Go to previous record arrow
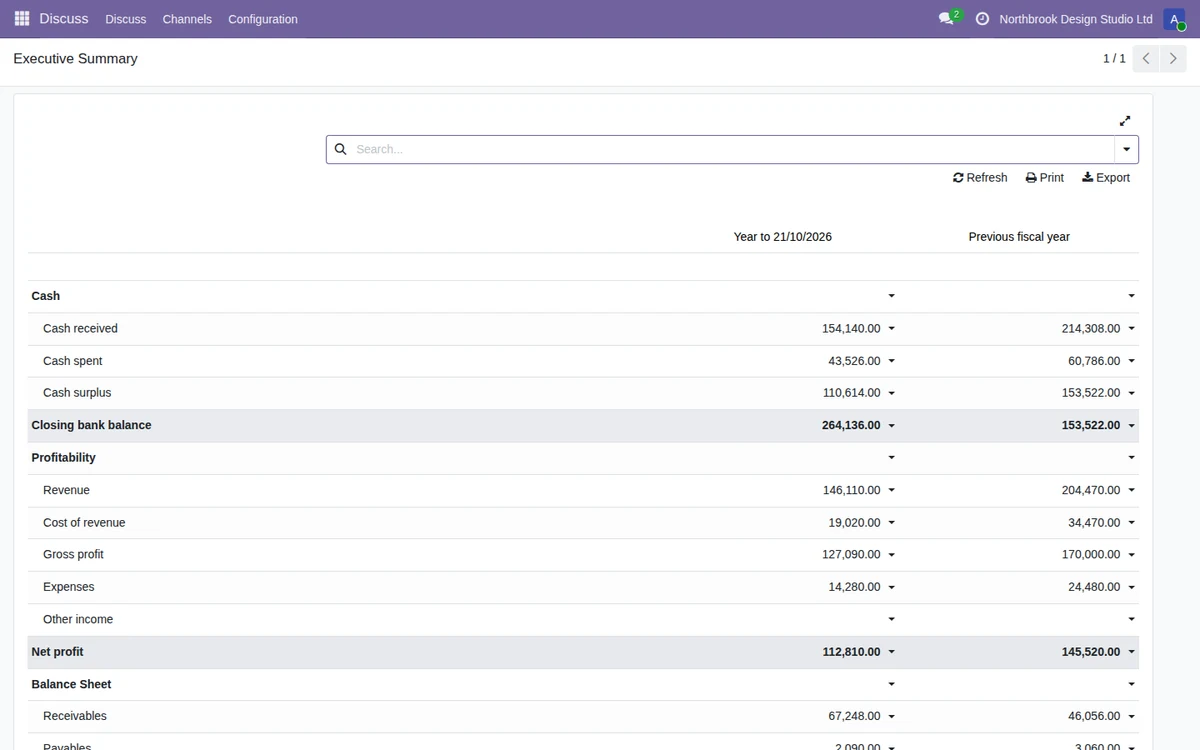 tap(1146, 59)
